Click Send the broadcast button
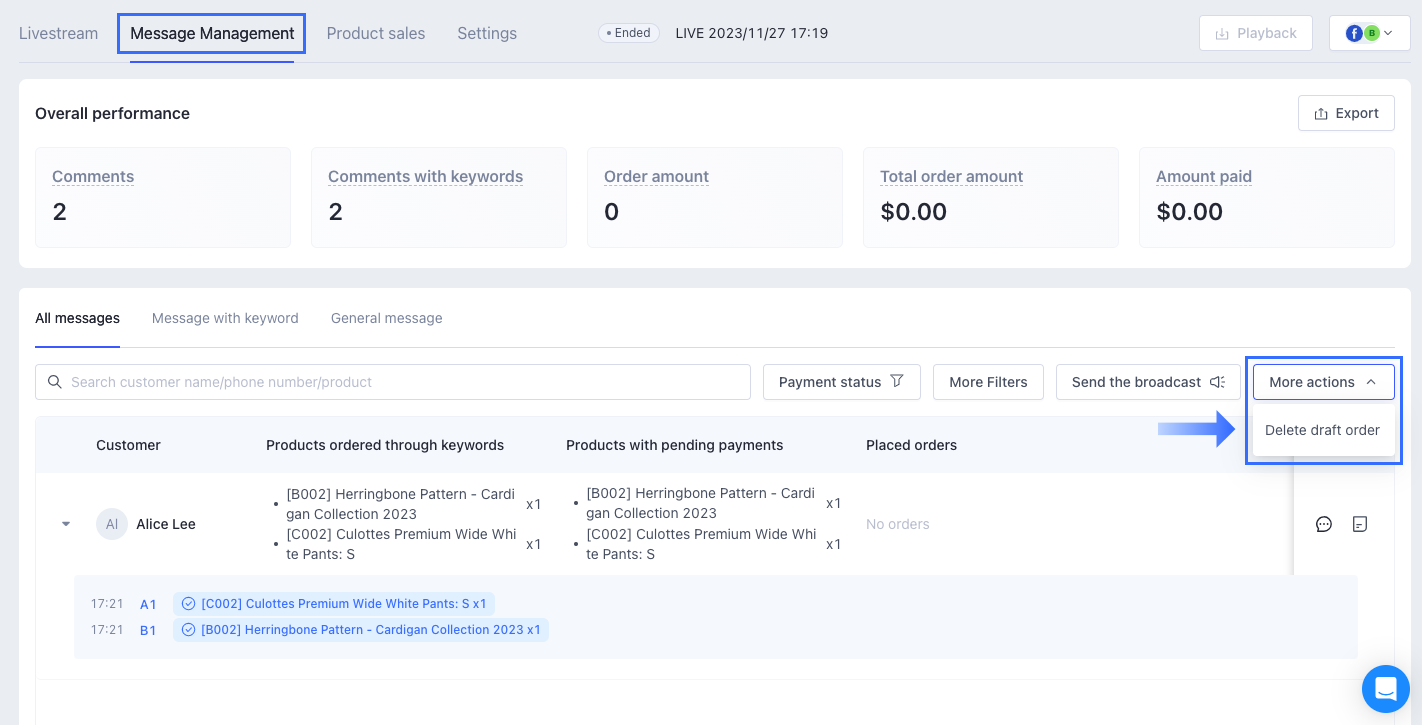The width and height of the screenshot is (1422, 725). point(1147,382)
